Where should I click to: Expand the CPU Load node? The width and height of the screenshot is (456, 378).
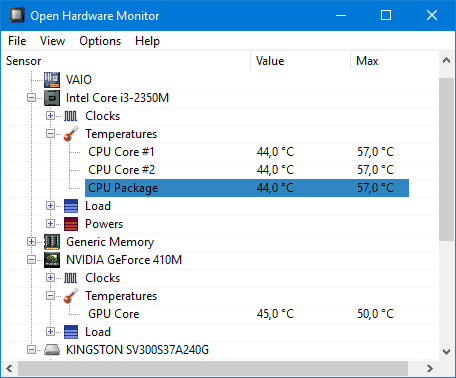tap(50, 206)
